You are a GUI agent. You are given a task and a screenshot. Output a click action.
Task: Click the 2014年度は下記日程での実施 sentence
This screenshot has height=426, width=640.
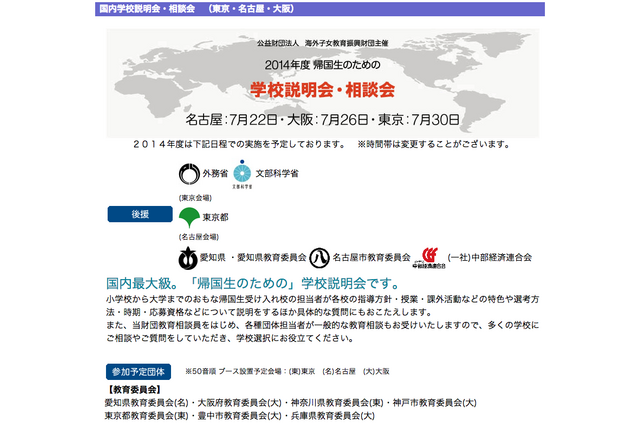tap(240, 144)
